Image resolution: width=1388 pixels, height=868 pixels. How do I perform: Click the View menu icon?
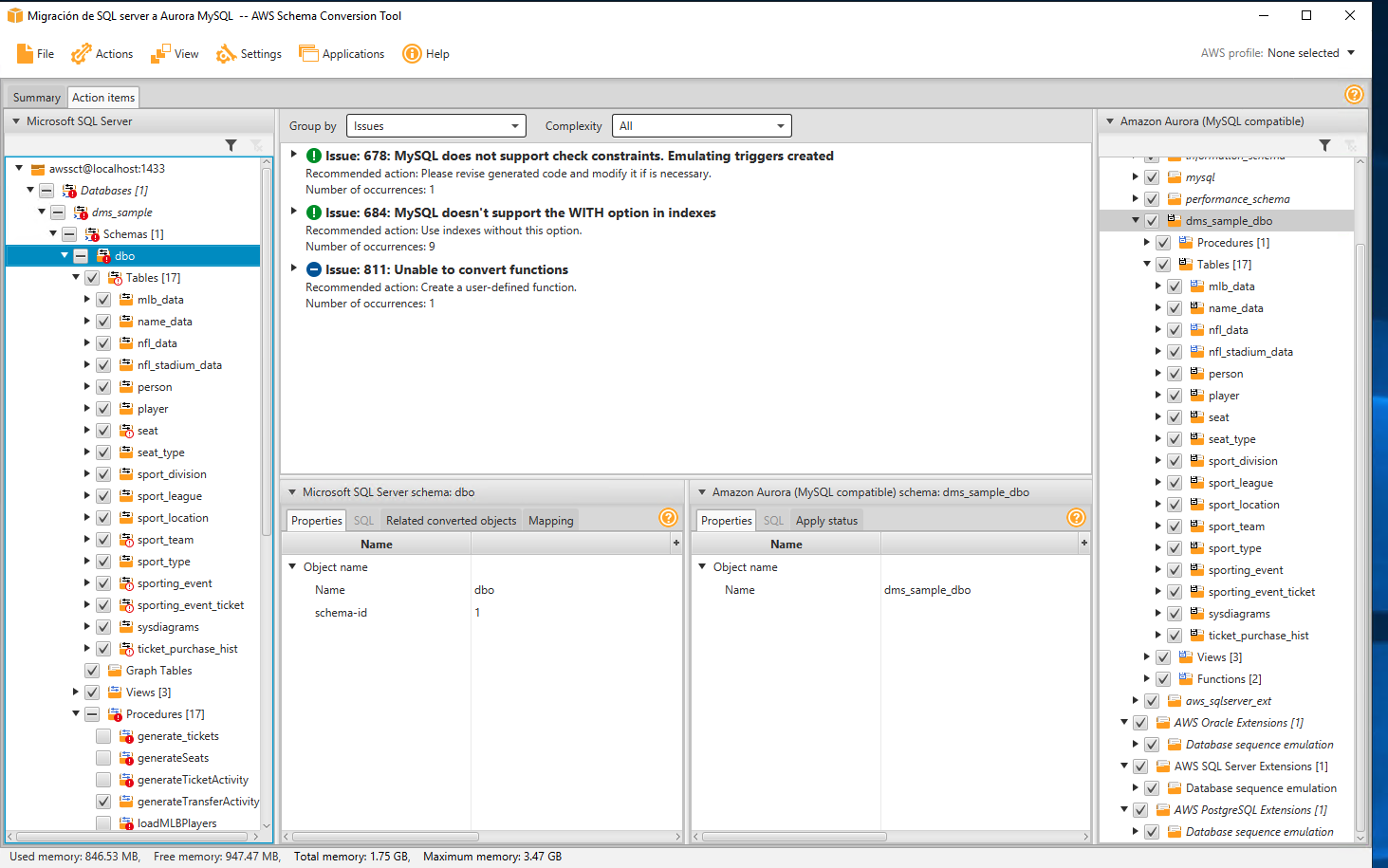(x=161, y=54)
